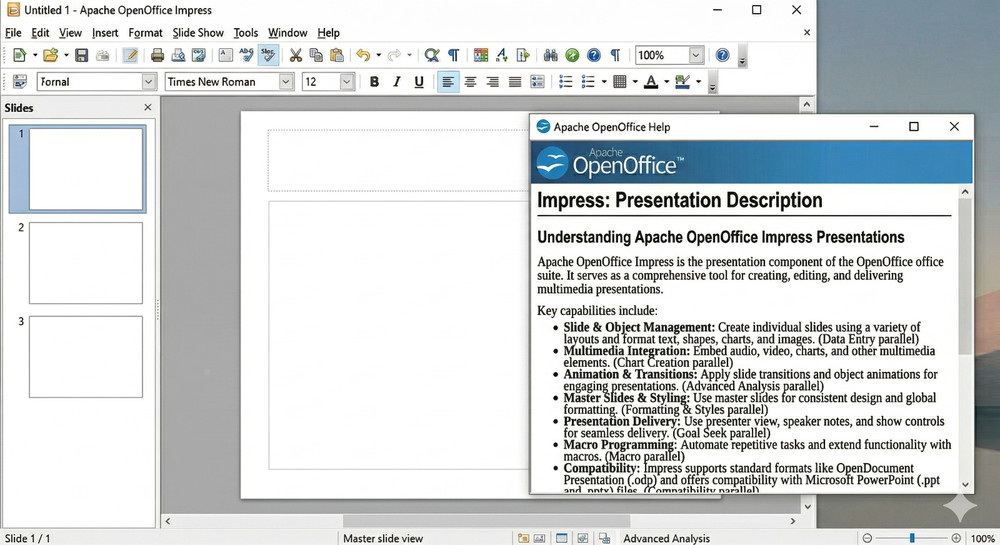This screenshot has width=1000, height=545.
Task: Open the Tools menu
Action: click(x=246, y=33)
